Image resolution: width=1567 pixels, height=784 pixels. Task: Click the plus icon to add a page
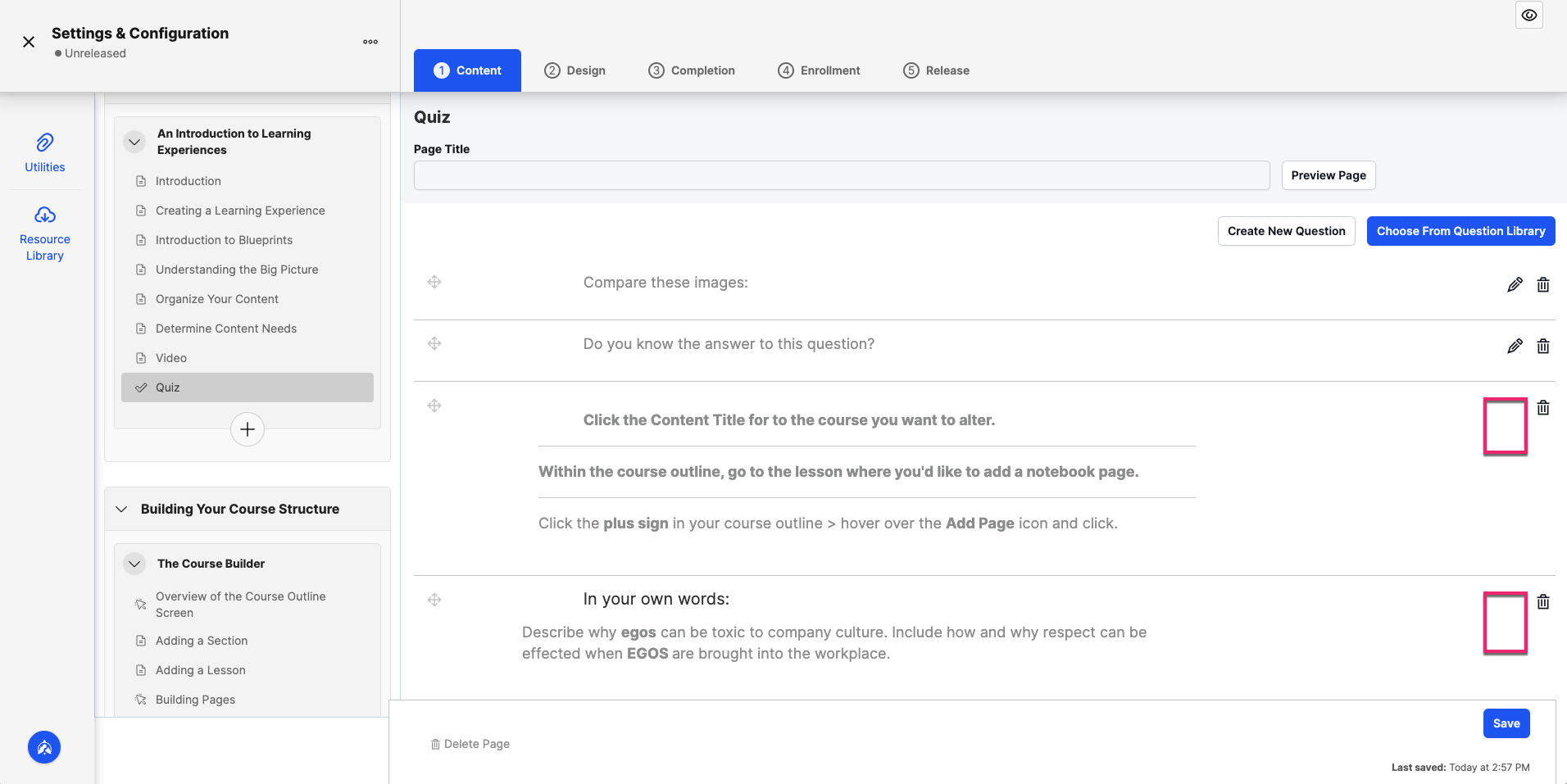coord(247,428)
